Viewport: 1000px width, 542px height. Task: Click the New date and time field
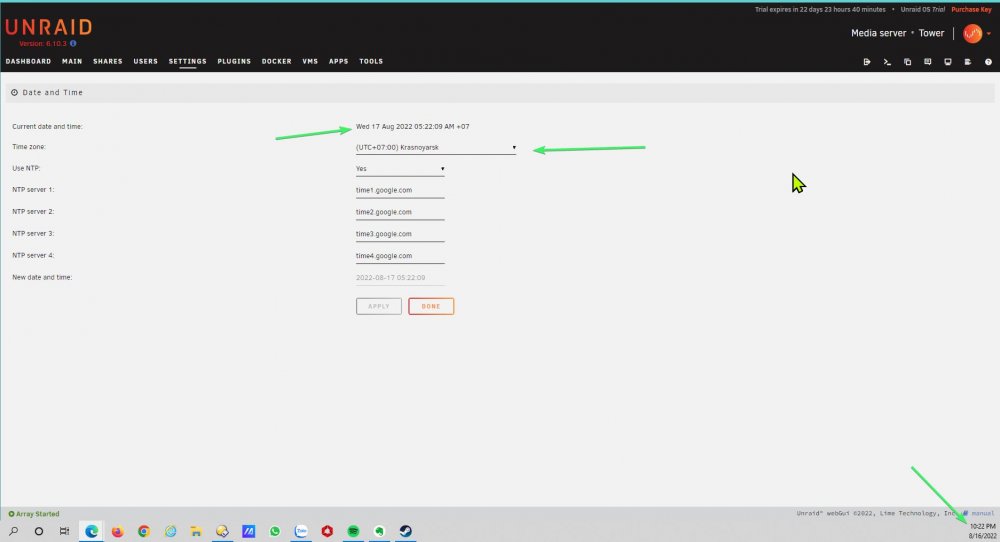click(400, 278)
